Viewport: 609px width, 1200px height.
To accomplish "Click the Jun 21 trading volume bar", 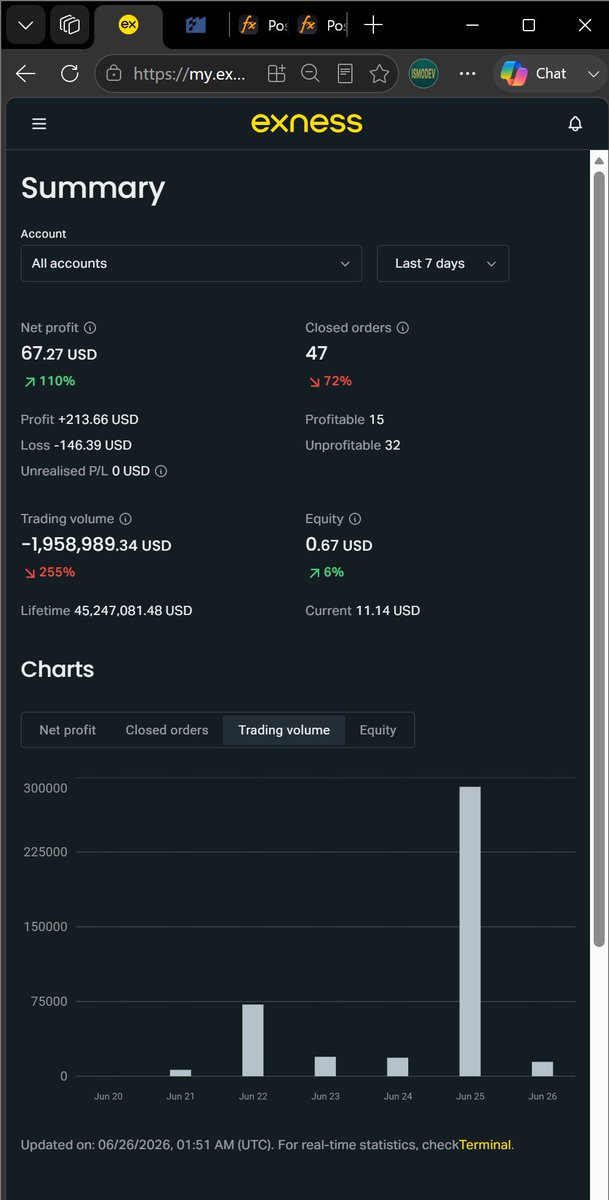I will pyautogui.click(x=180, y=1073).
